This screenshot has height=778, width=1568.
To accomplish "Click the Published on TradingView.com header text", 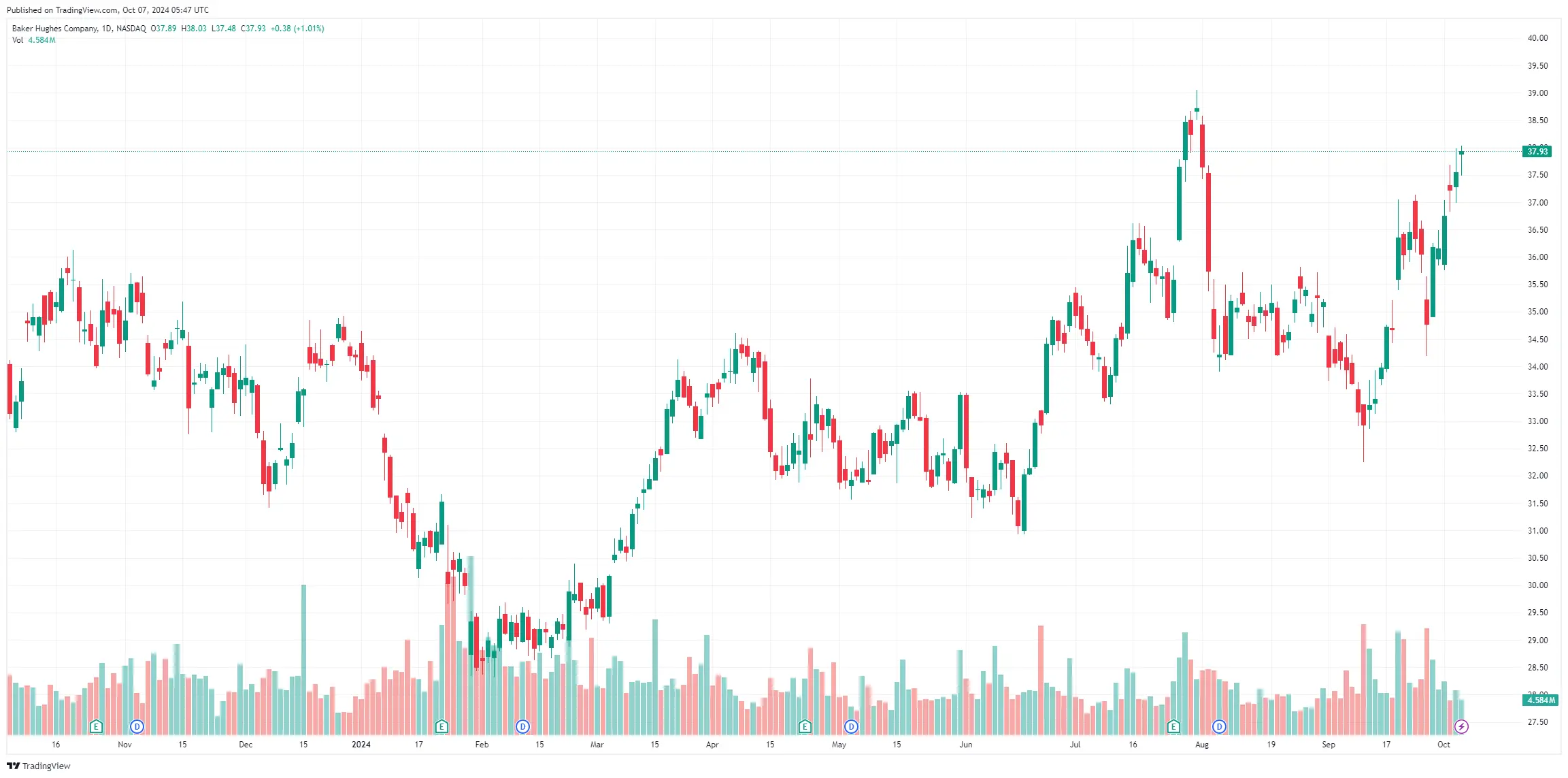I will point(107,10).
